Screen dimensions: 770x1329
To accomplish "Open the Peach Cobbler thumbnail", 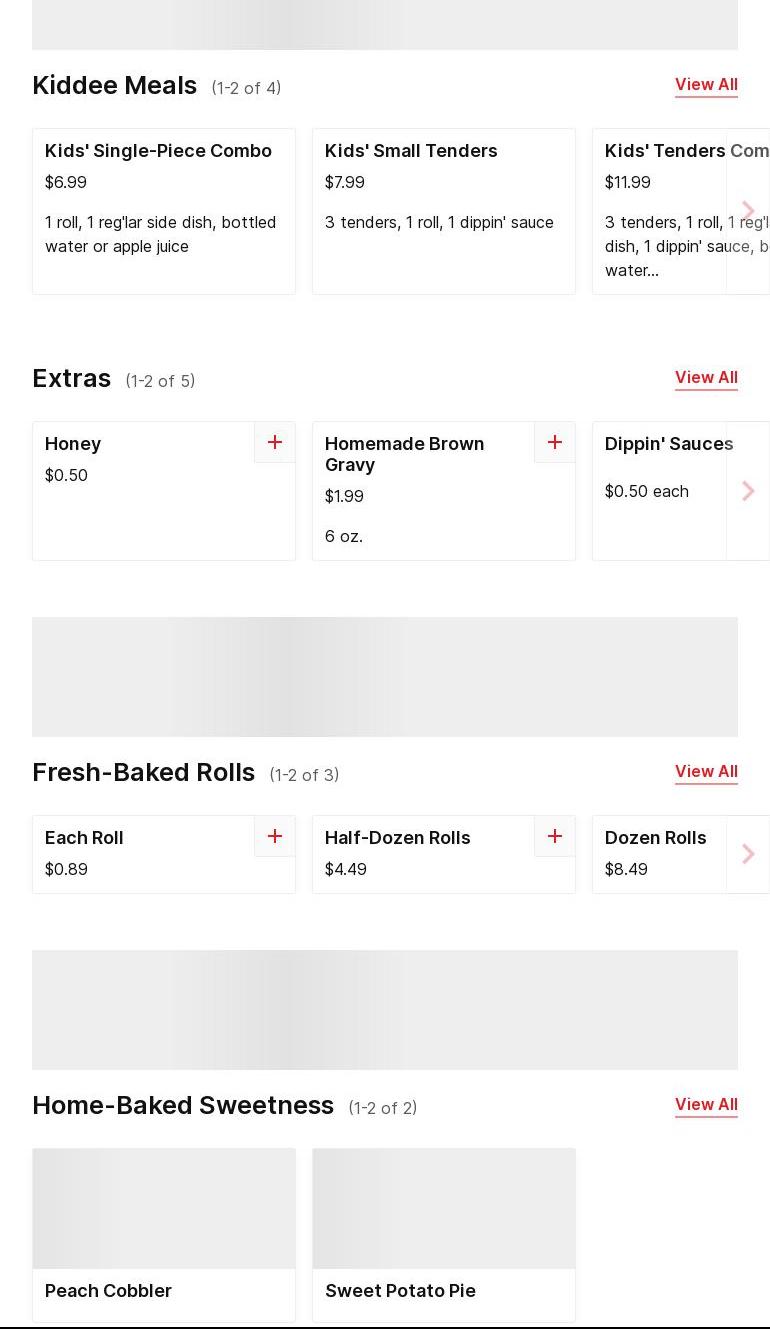I will [x=164, y=1209].
